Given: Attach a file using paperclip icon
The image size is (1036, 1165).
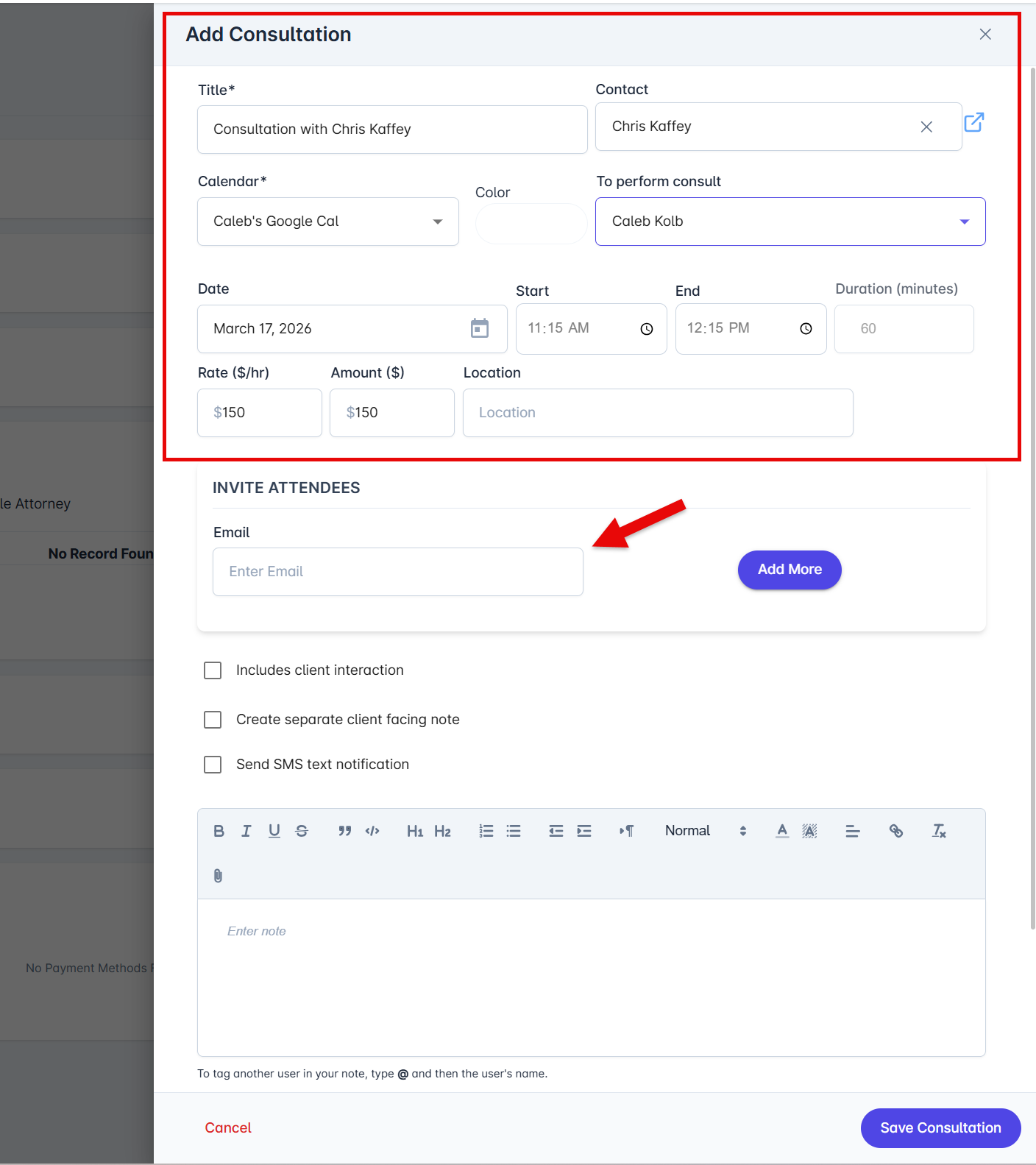Looking at the screenshot, I should coord(218,876).
